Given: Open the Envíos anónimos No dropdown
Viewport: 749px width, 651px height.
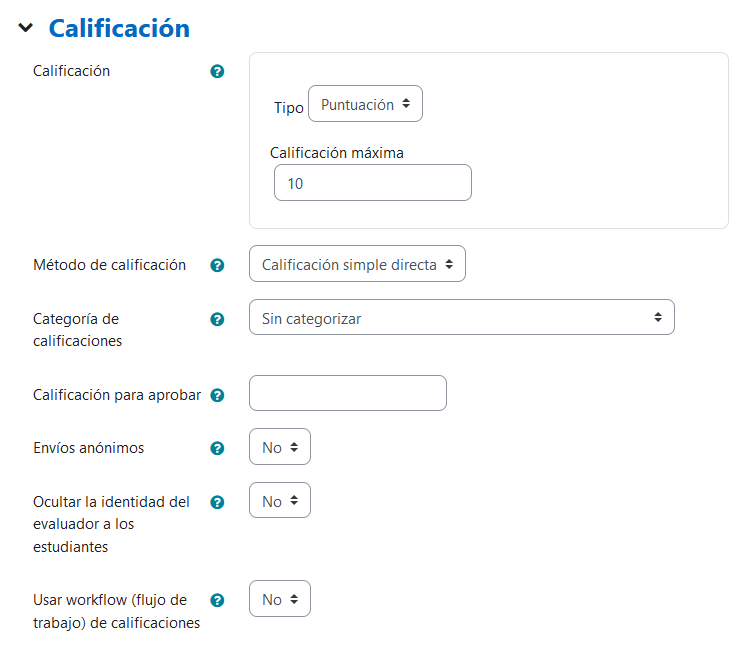Looking at the screenshot, I should pyautogui.click(x=280, y=447).
